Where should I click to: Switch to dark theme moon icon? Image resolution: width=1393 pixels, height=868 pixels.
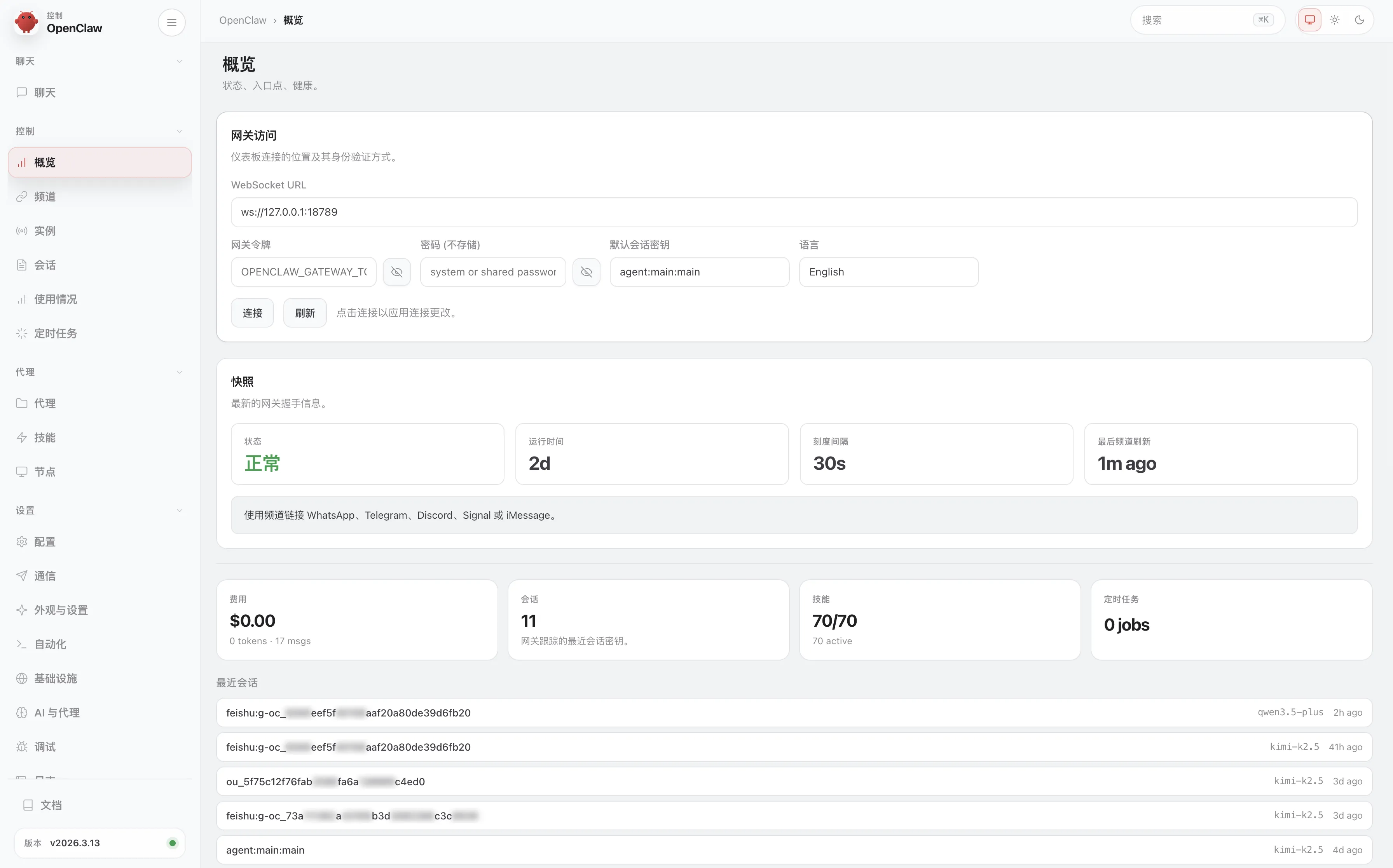pyautogui.click(x=1359, y=20)
